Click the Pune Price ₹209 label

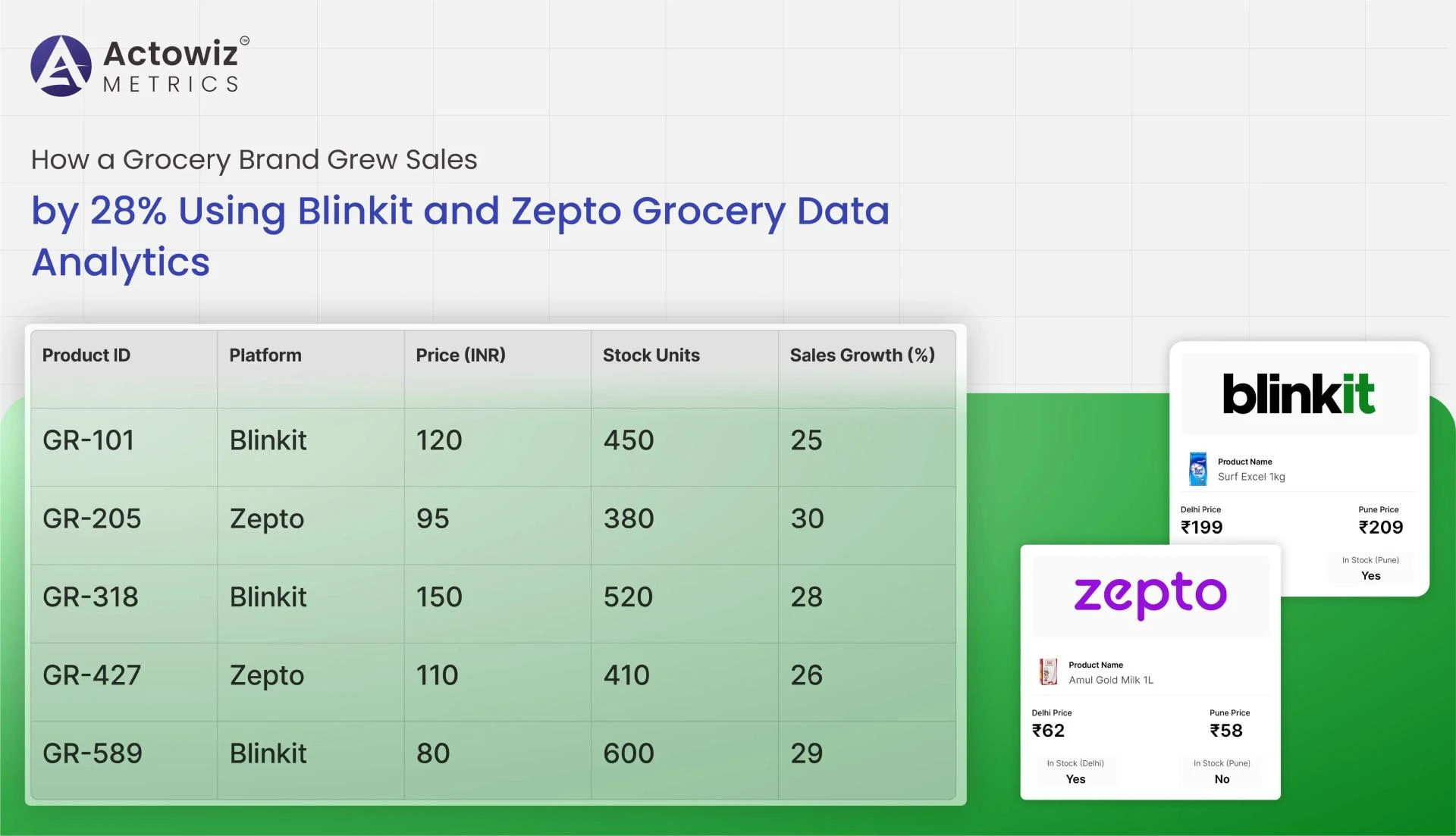coord(1382,519)
